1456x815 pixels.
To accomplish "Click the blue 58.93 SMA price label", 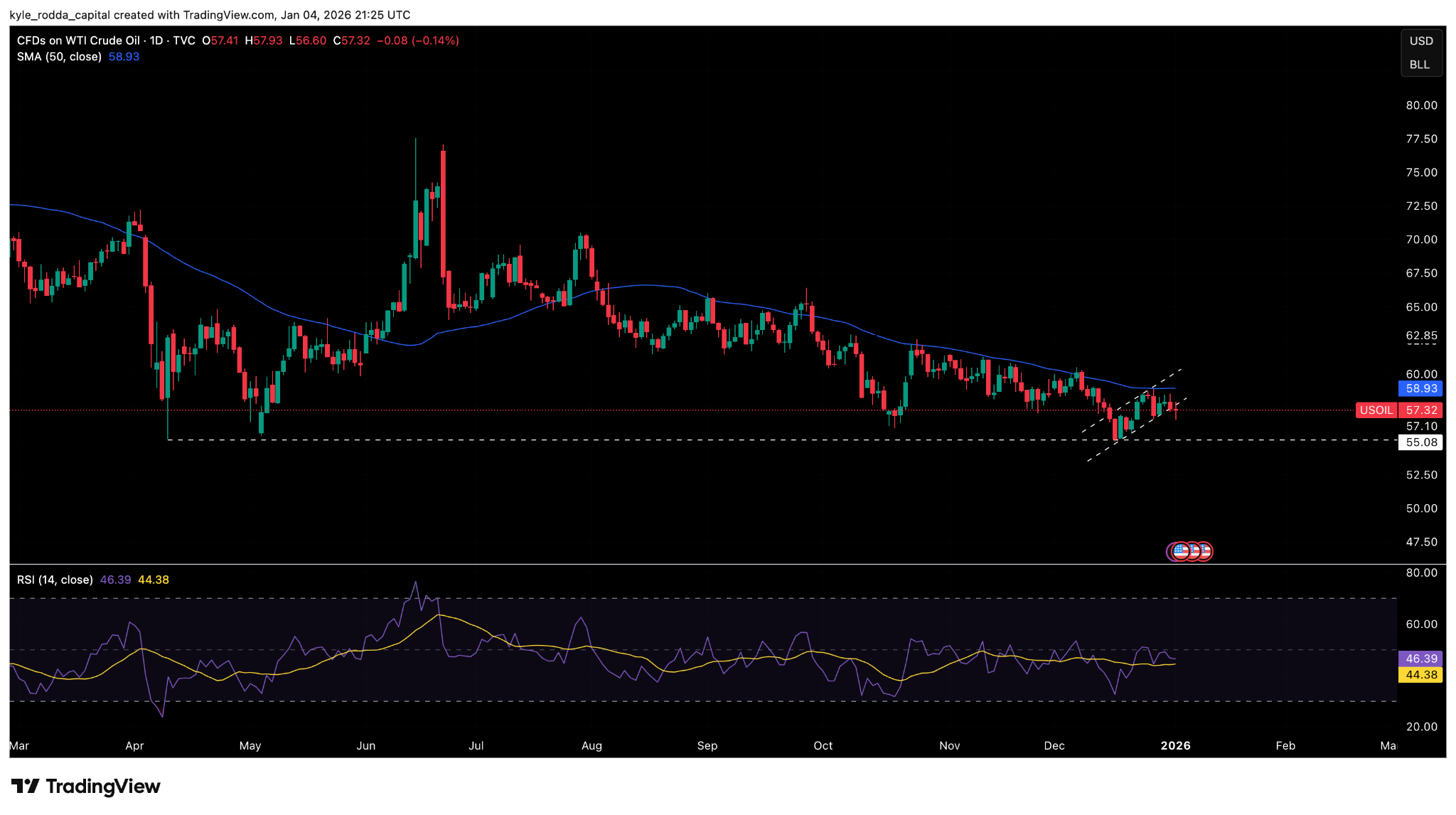I will [x=1421, y=388].
